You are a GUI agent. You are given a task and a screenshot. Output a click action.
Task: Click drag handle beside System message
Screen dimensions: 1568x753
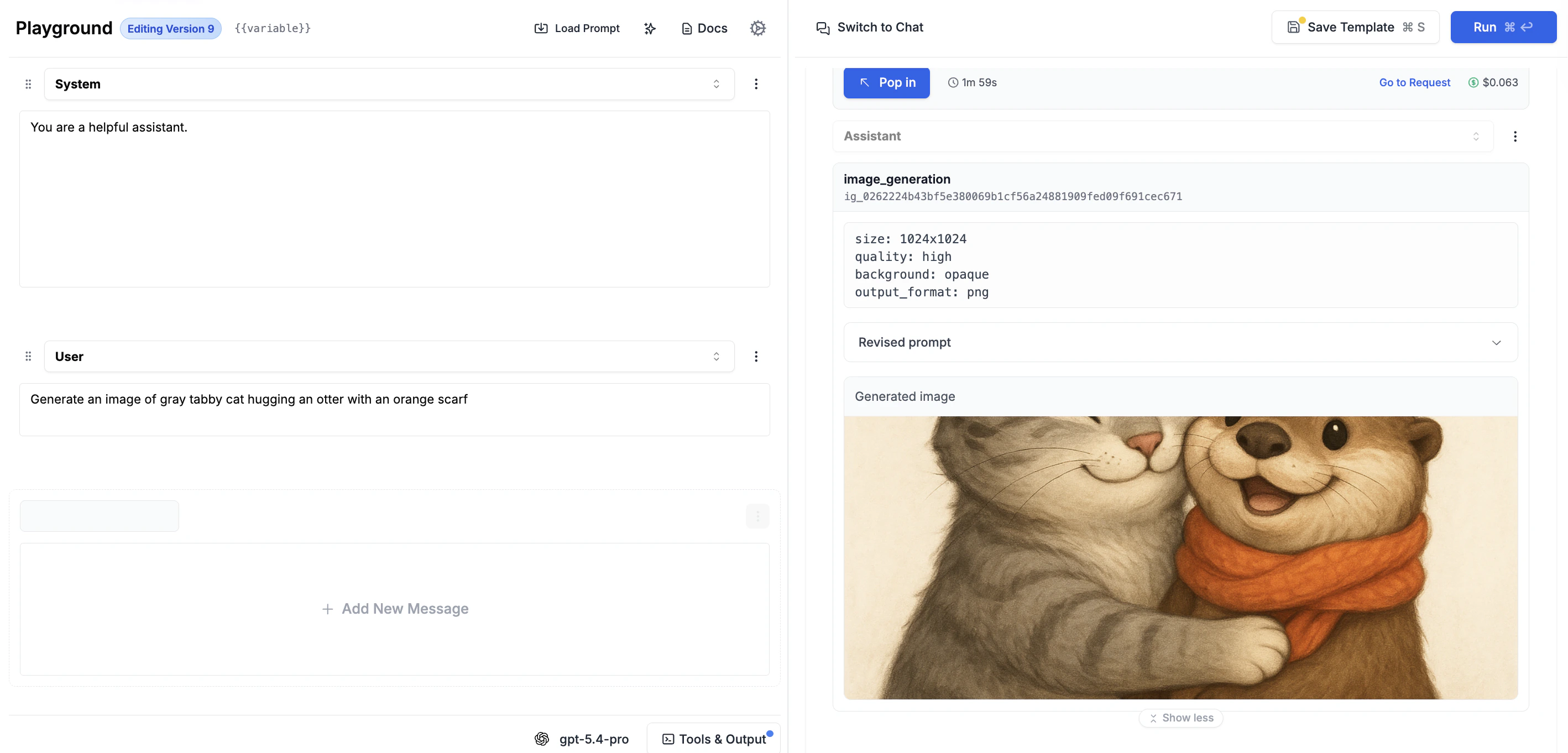pyautogui.click(x=28, y=84)
